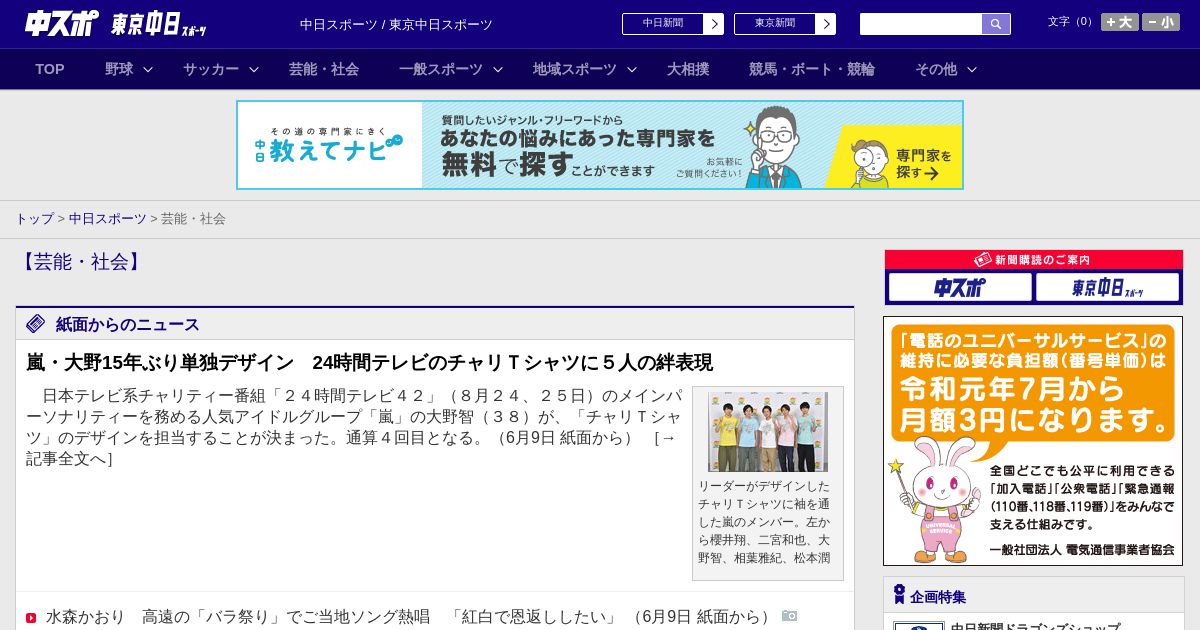
Task: Expand the サッカー dropdown chevron
Action: tap(254, 69)
